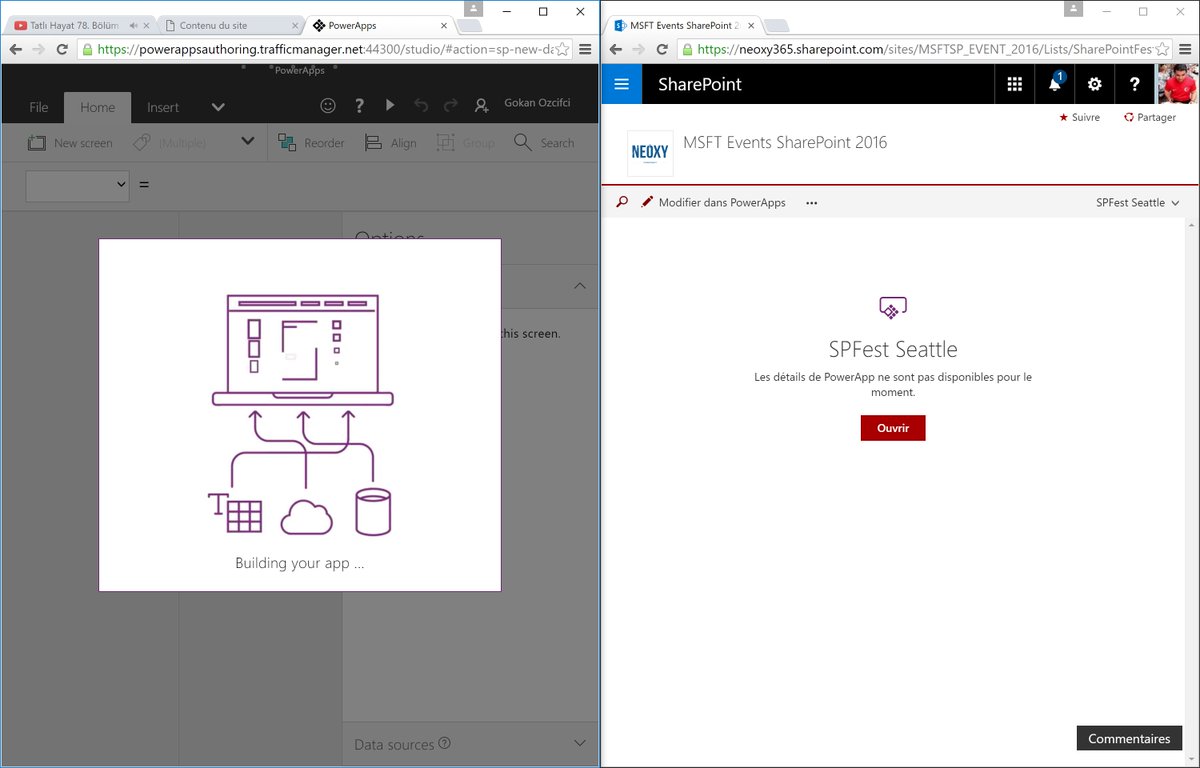Click the PowerApps help question mark icon
Viewport: 1200px width, 768px height.
(359, 105)
